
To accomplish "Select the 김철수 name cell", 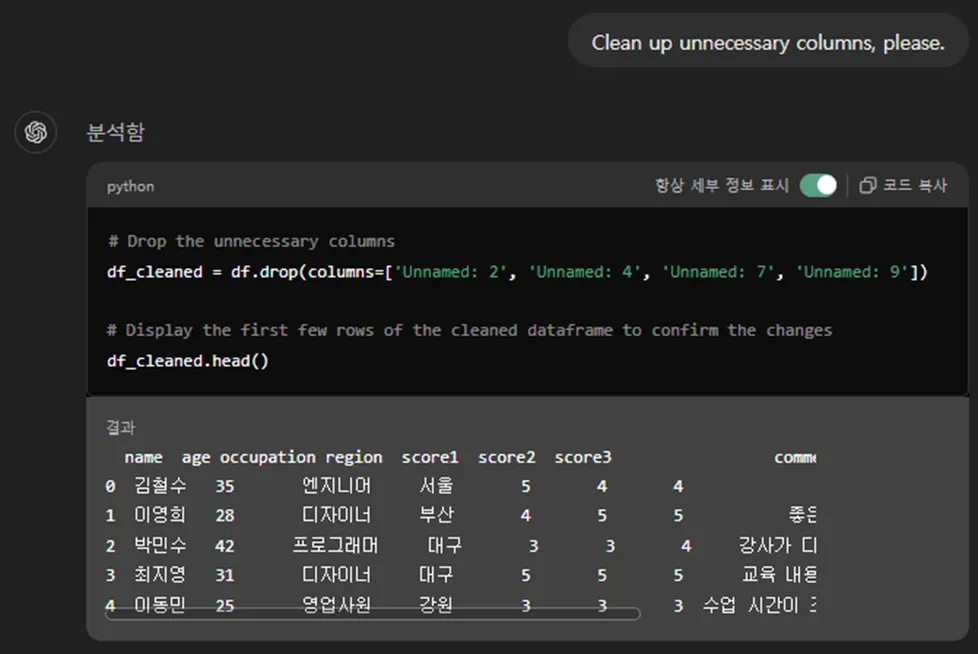I will [x=159, y=486].
